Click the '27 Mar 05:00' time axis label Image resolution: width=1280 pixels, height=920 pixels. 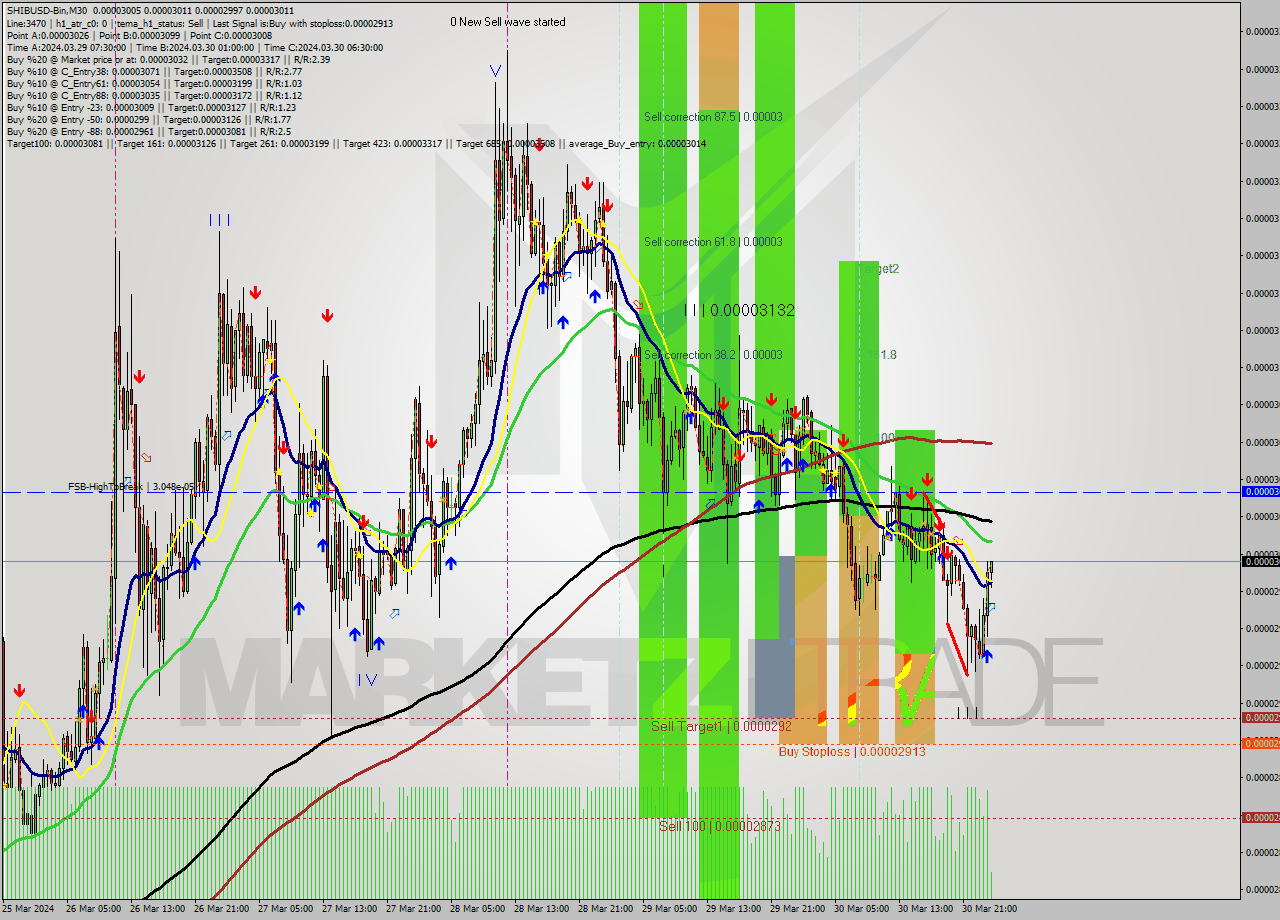pos(285,908)
